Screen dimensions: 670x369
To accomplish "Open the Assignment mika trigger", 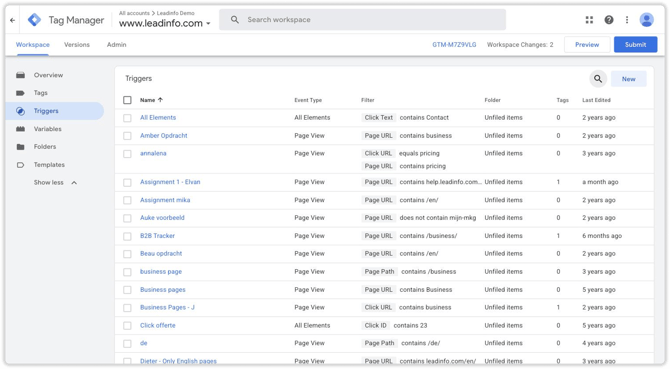I will click(x=165, y=200).
